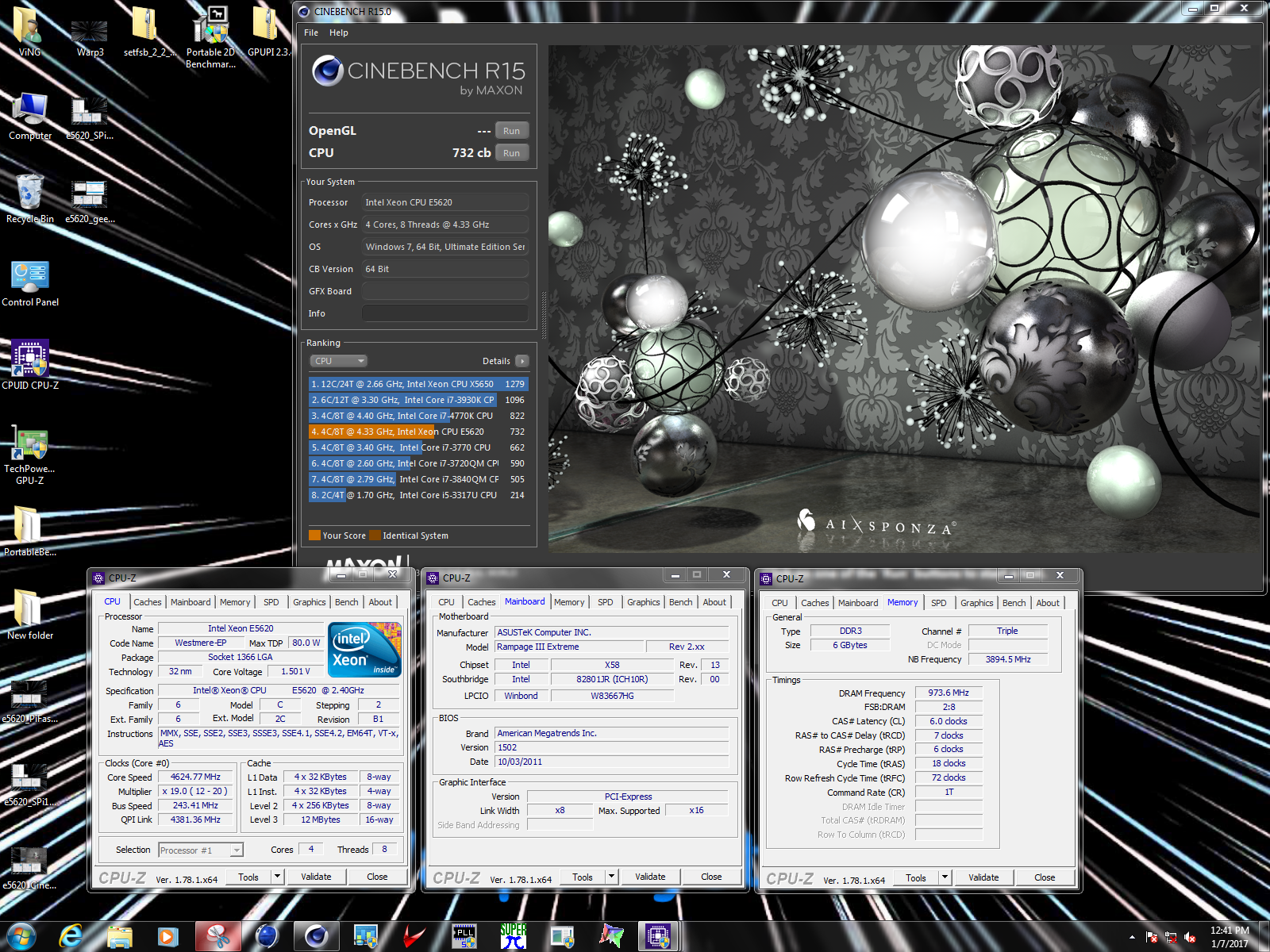This screenshot has width=1270, height=952.
Task: Open the Control Panel desktop icon
Action: tap(30, 283)
